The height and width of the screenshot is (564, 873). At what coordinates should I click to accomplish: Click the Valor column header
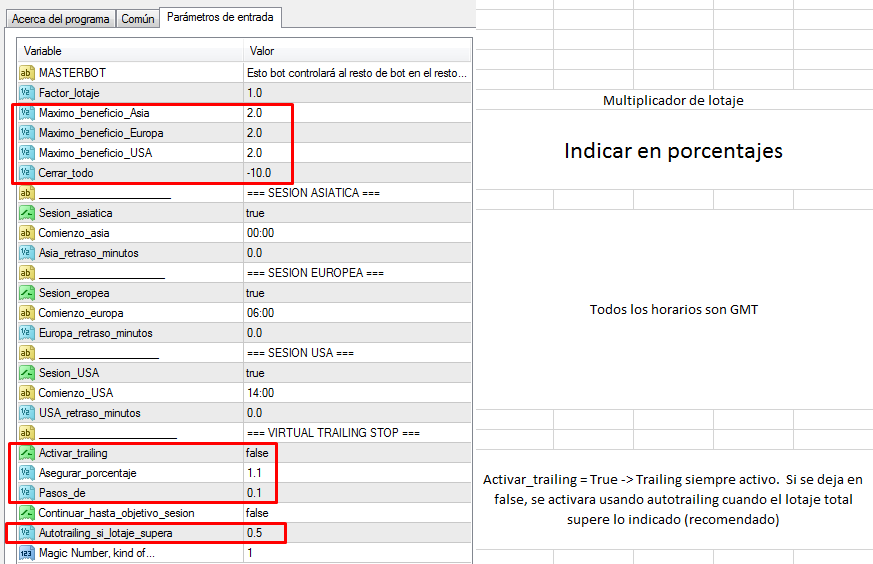click(x=355, y=51)
